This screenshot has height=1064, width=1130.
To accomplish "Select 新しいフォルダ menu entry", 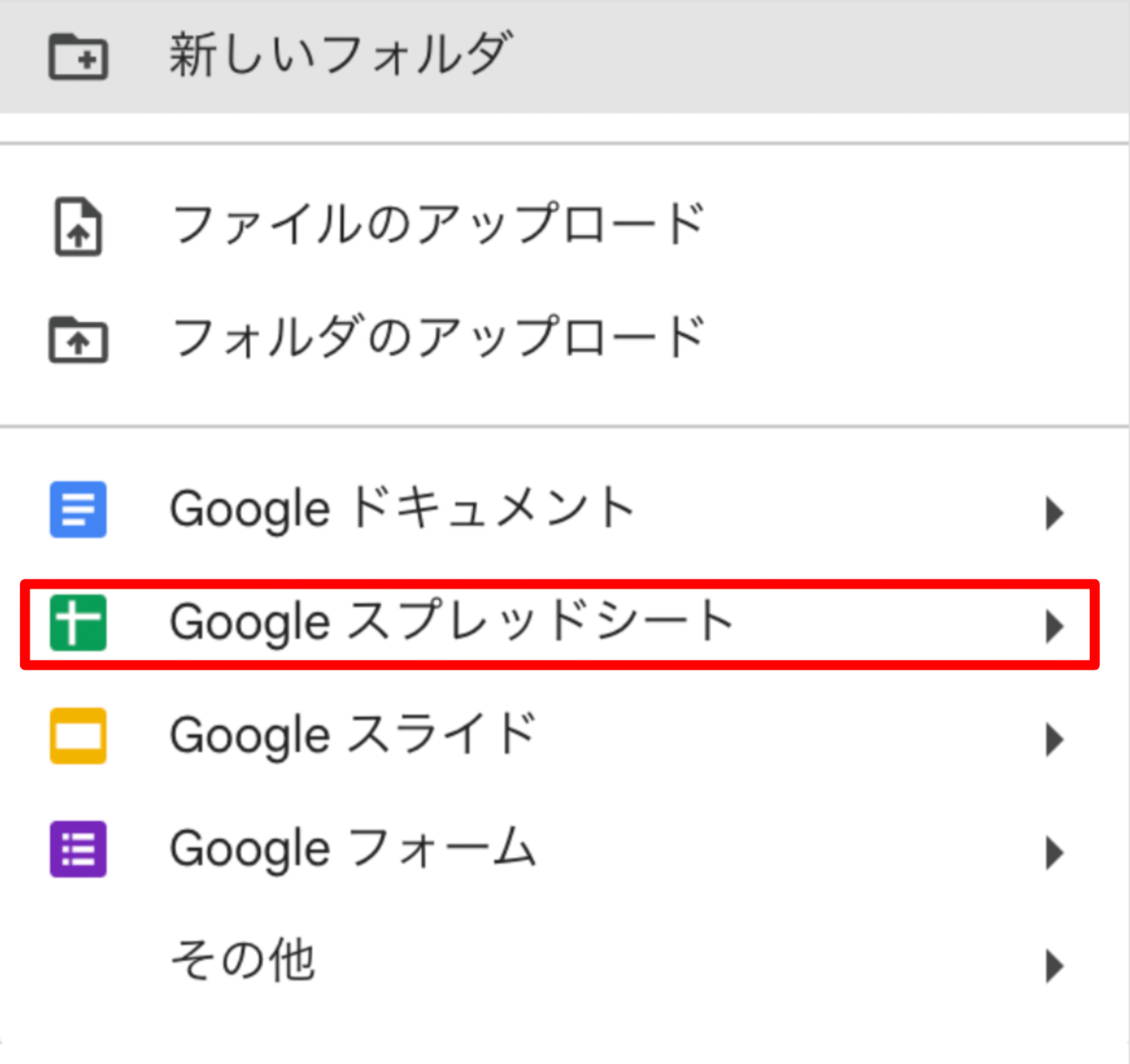I will click(565, 57).
